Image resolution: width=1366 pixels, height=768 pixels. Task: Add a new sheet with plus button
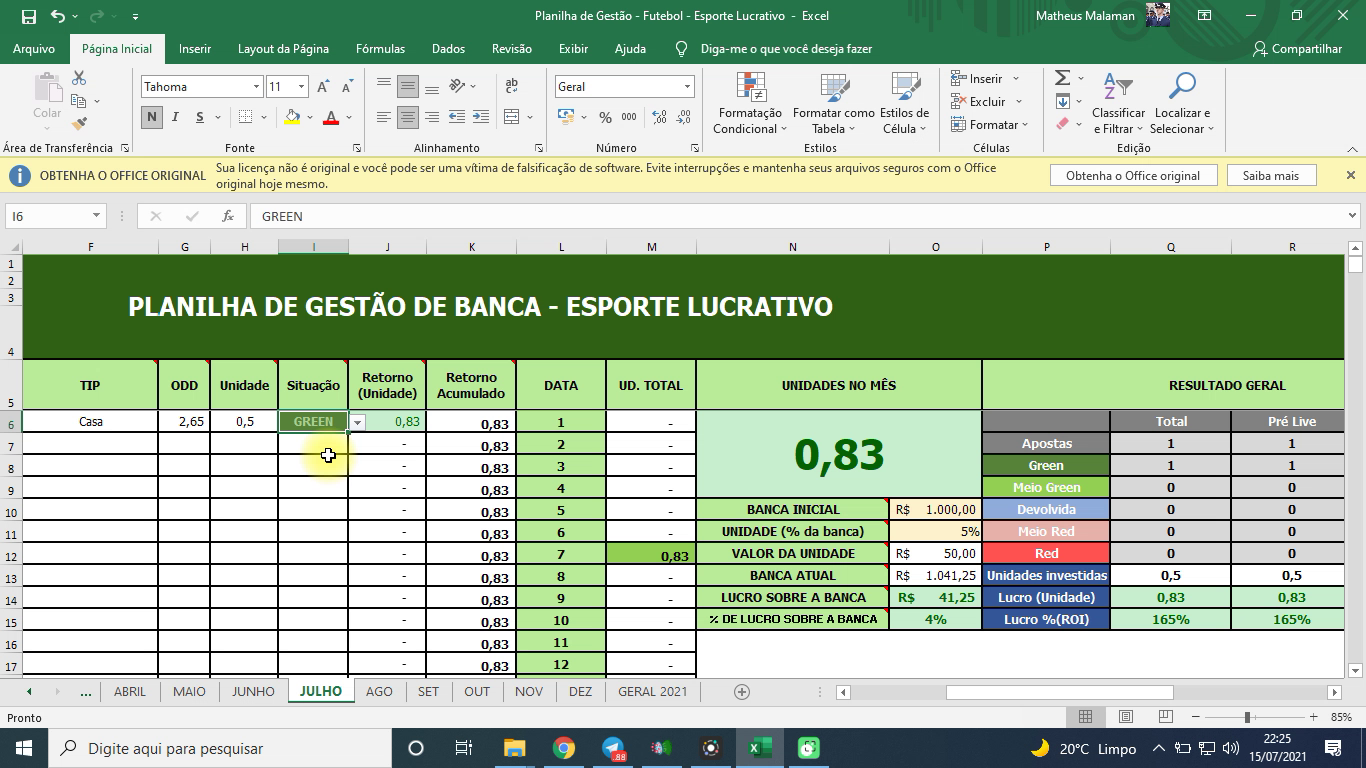[742, 691]
